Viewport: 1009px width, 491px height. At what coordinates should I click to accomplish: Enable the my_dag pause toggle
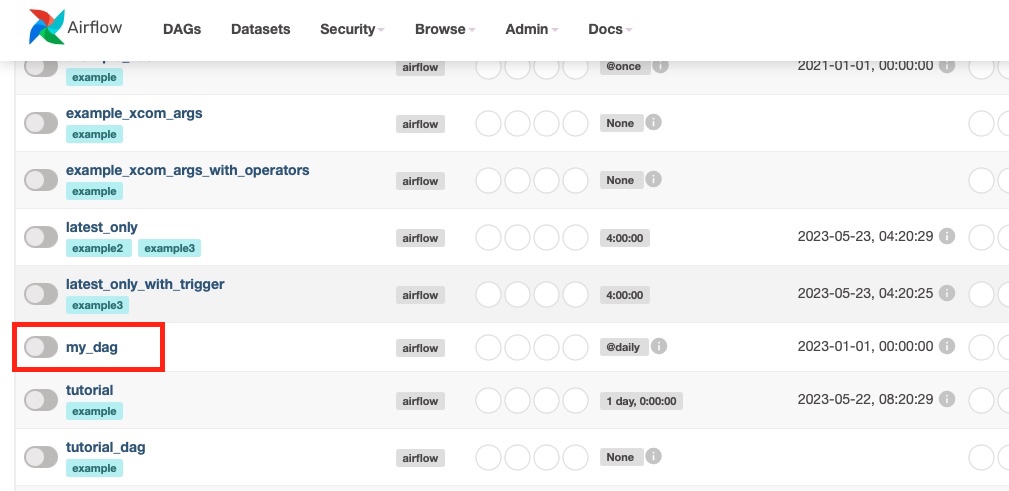(41, 347)
